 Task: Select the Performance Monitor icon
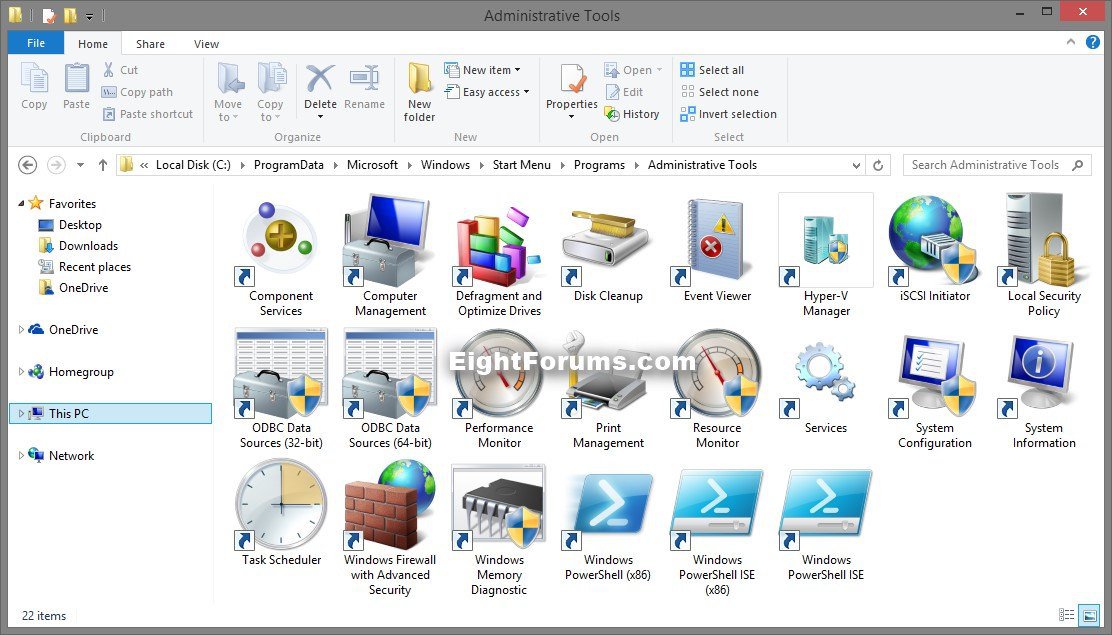[499, 373]
